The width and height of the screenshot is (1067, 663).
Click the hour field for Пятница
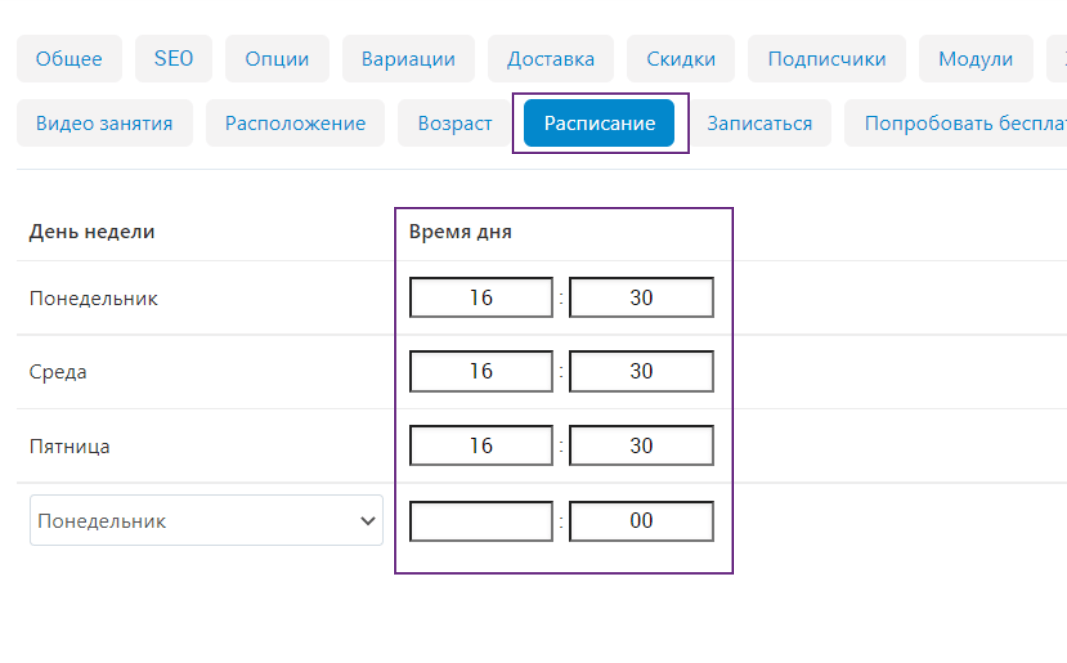coord(481,445)
